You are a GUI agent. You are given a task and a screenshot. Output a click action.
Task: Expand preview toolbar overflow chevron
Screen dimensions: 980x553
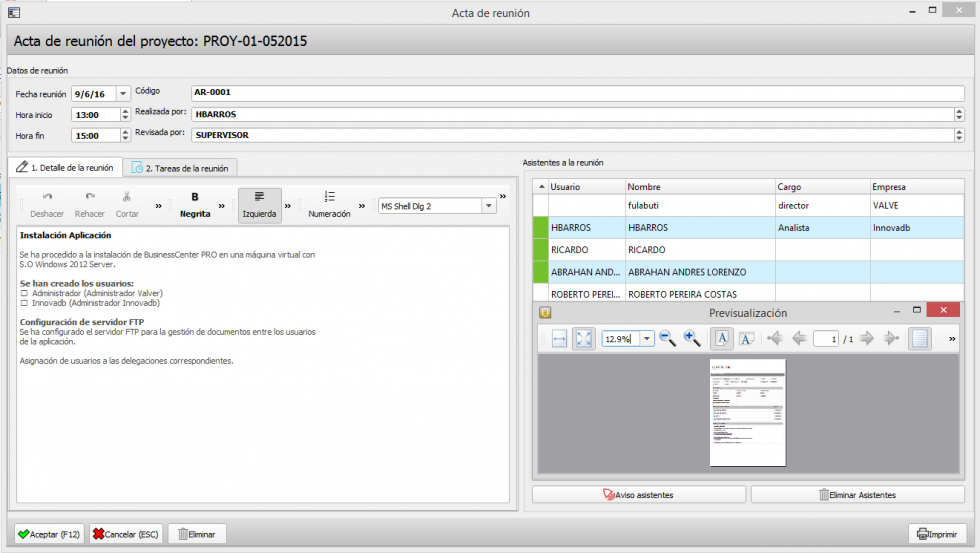[x=952, y=339]
